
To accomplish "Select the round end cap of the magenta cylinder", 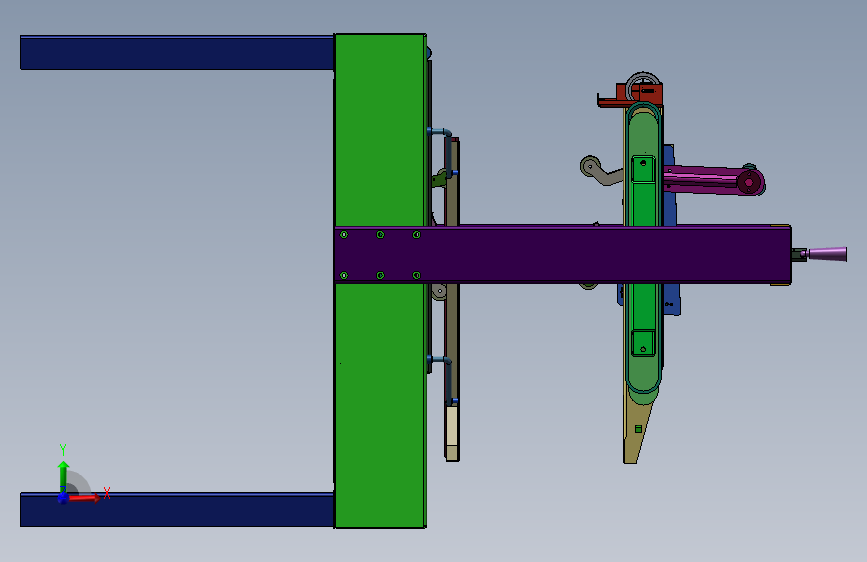I will tap(750, 182).
